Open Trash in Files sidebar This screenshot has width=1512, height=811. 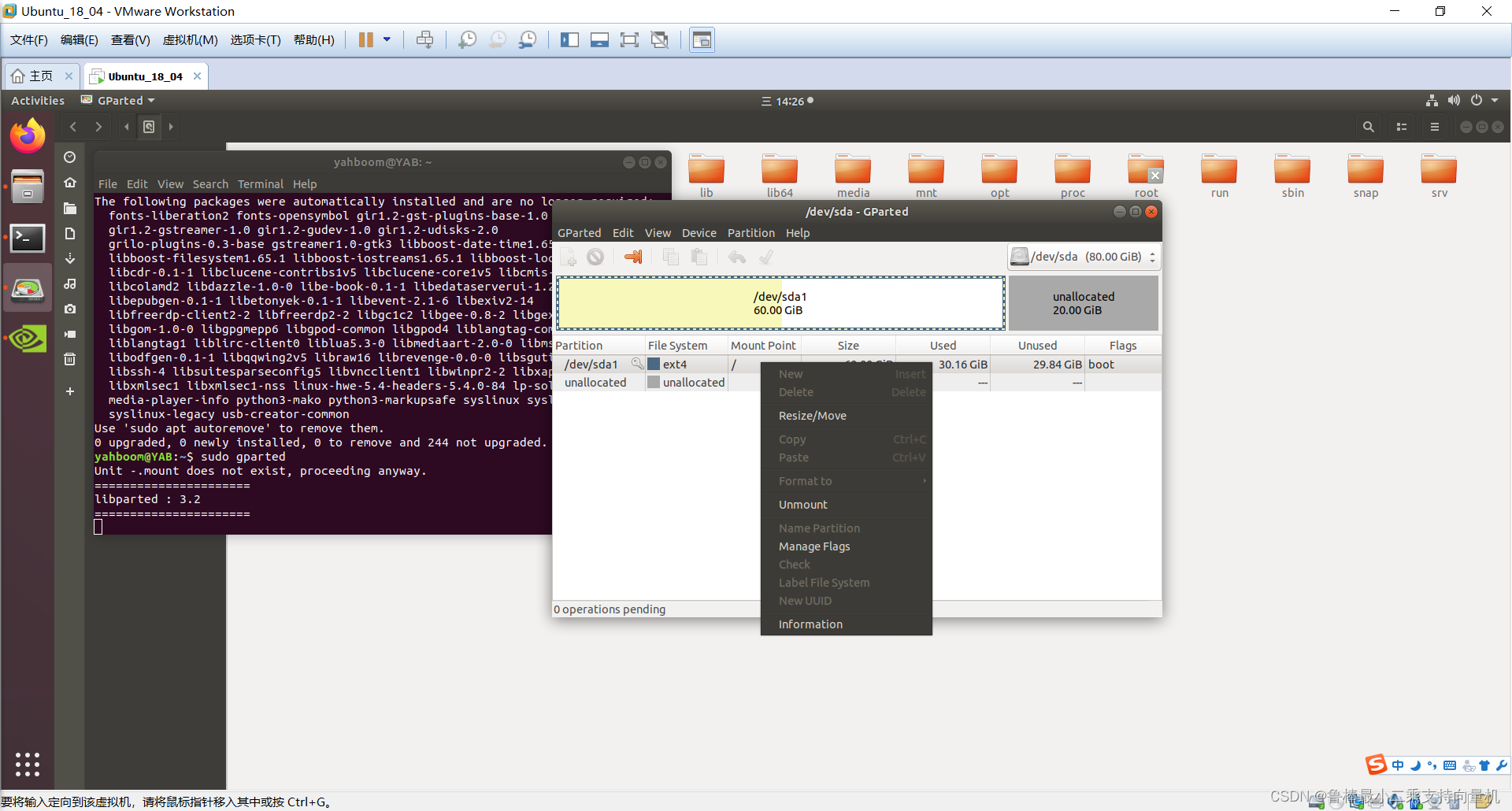point(70,359)
